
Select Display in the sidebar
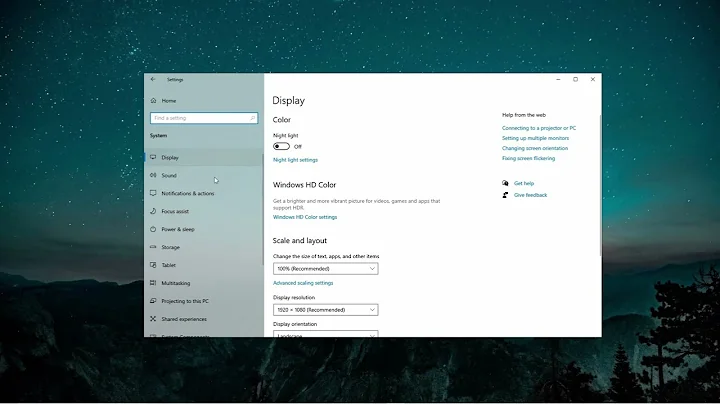pyautogui.click(x=204, y=157)
